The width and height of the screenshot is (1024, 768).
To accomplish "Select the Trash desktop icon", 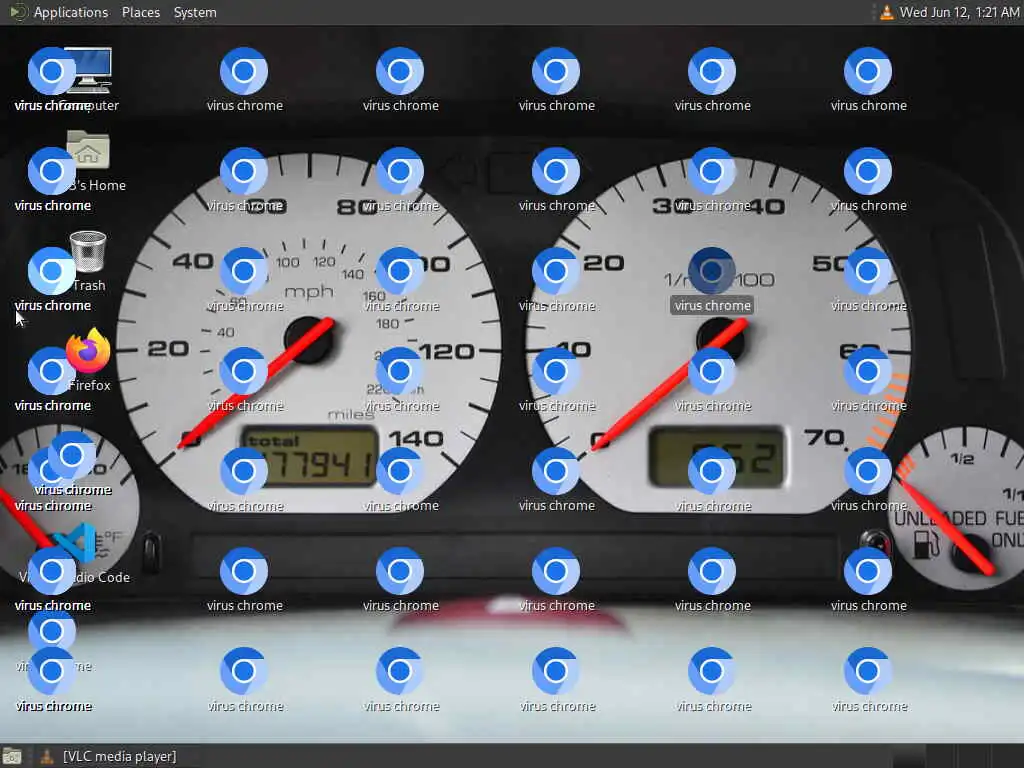I will pyautogui.click(x=90, y=251).
